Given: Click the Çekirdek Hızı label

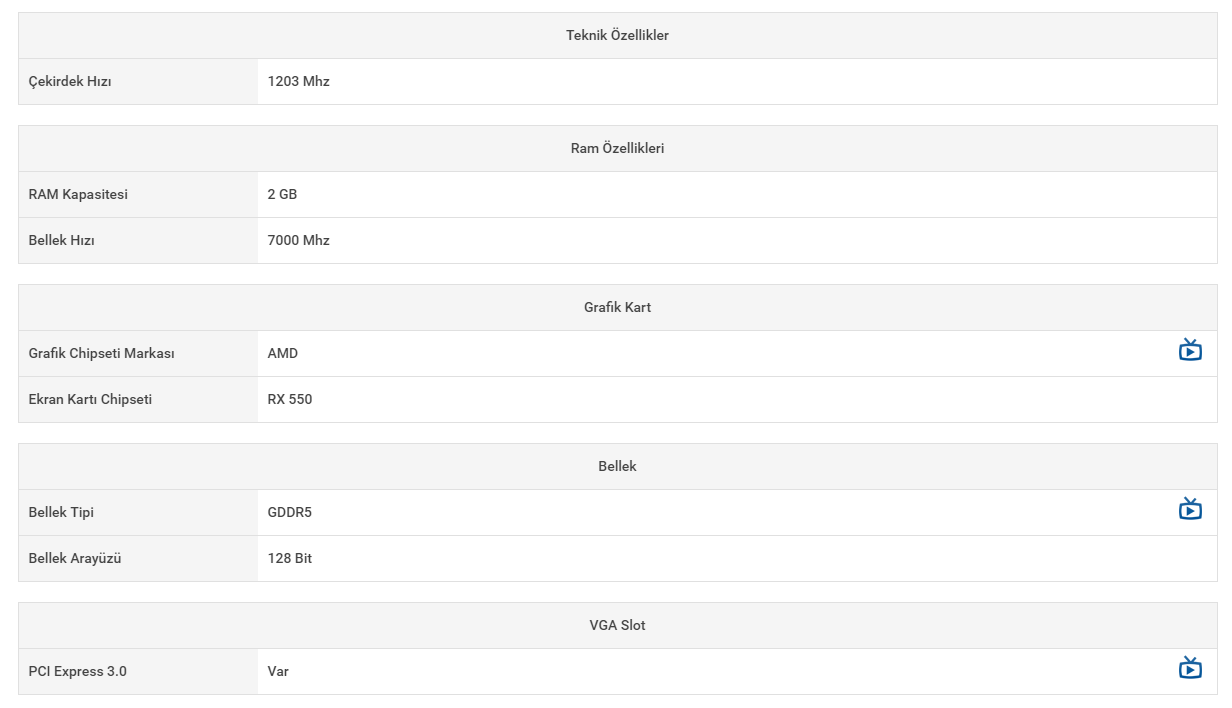Looking at the screenshot, I should [70, 82].
